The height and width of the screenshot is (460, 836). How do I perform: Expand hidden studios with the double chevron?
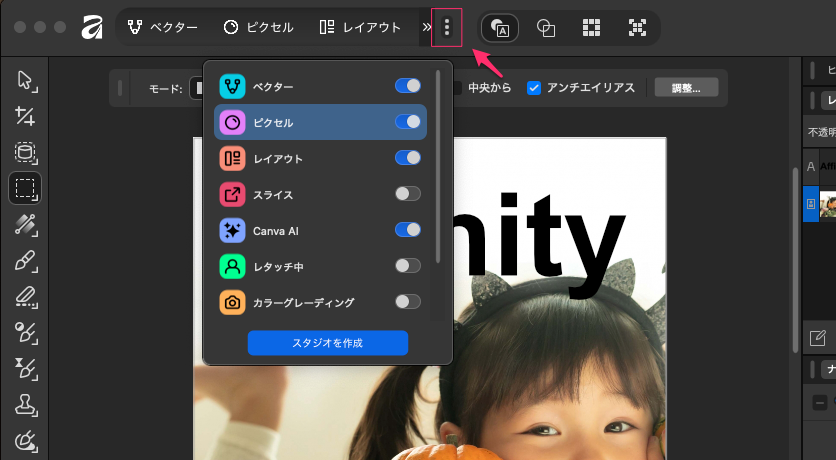[x=427, y=28]
